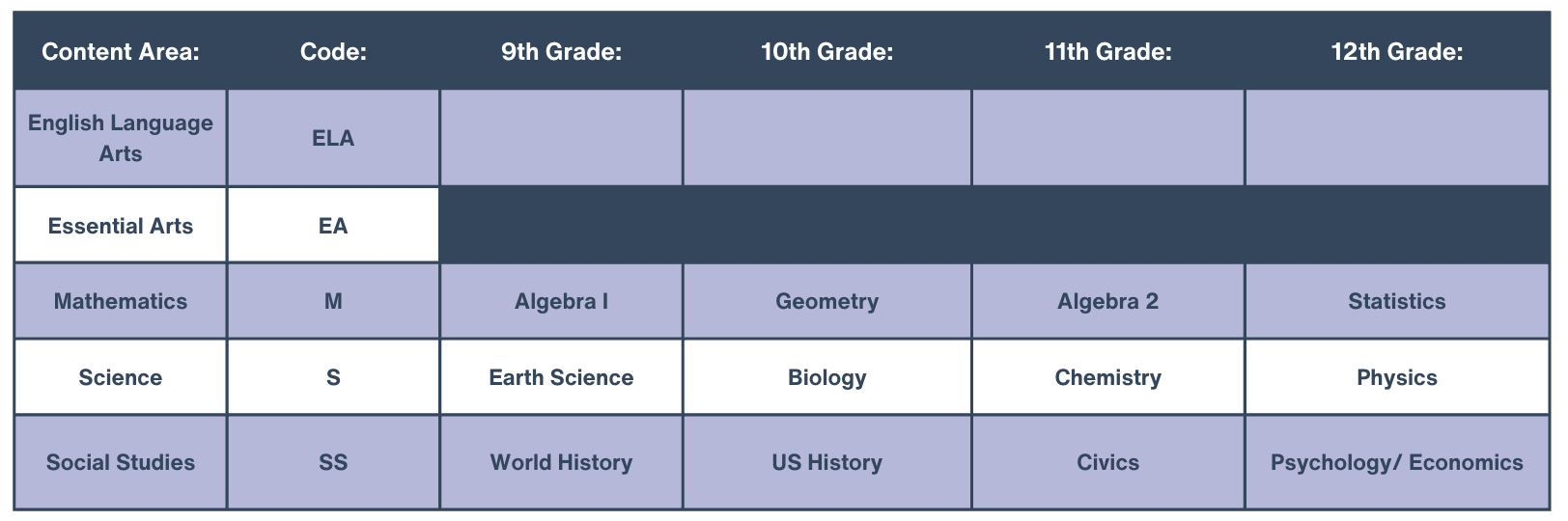Click the 11th Grade header cell
The height and width of the screenshot is (521, 1568).
(x=1107, y=52)
